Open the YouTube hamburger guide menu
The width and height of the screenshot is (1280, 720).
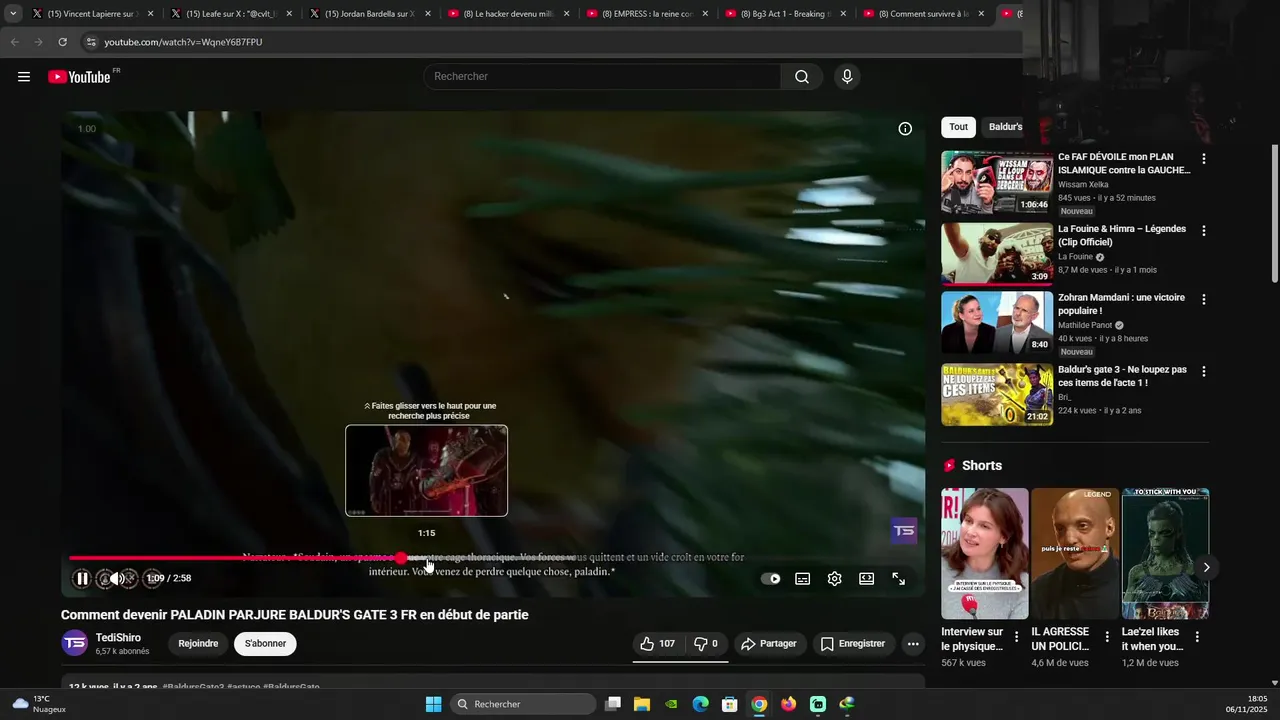pyautogui.click(x=24, y=77)
